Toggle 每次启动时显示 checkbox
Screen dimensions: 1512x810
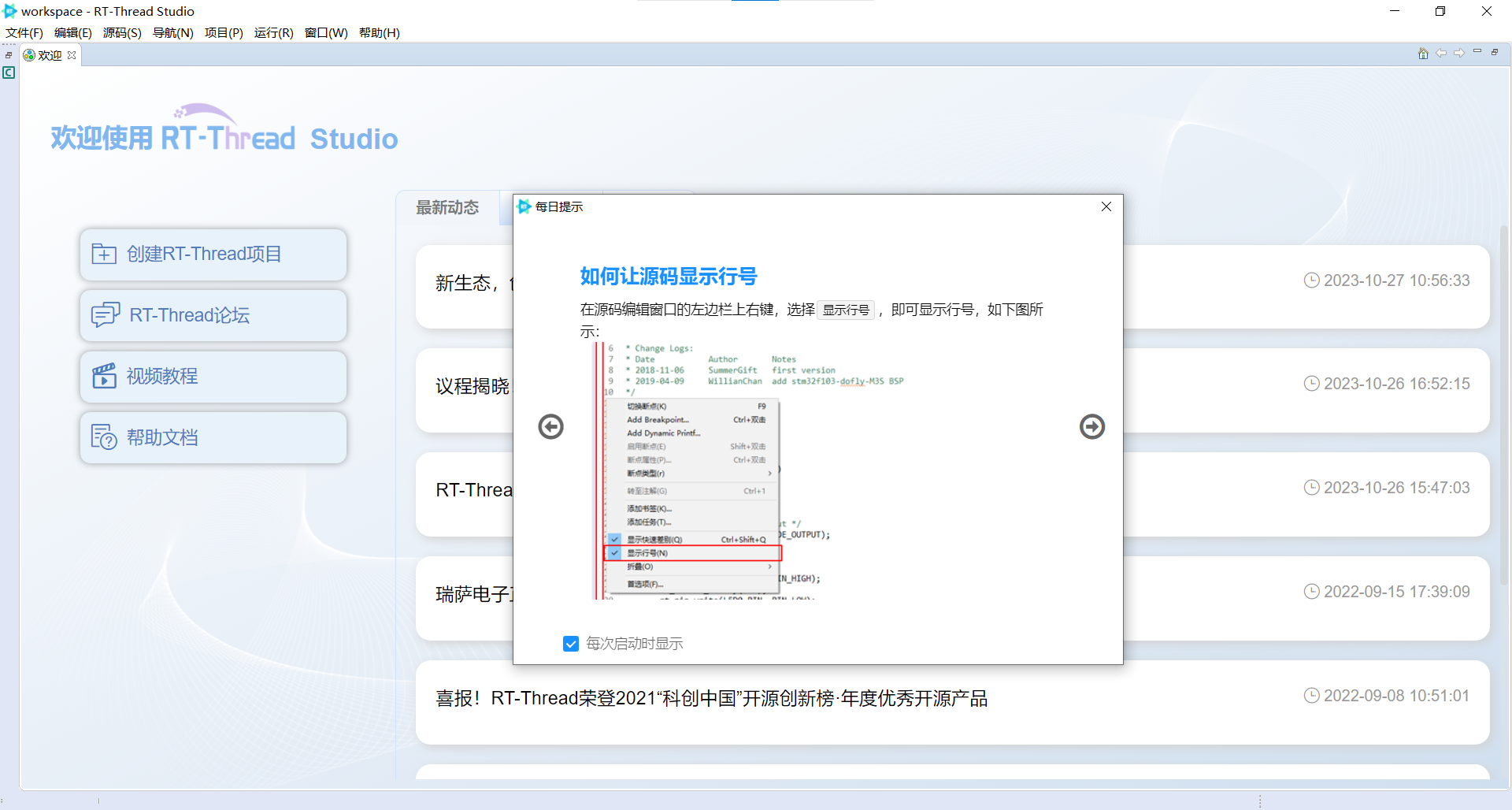[x=571, y=644]
